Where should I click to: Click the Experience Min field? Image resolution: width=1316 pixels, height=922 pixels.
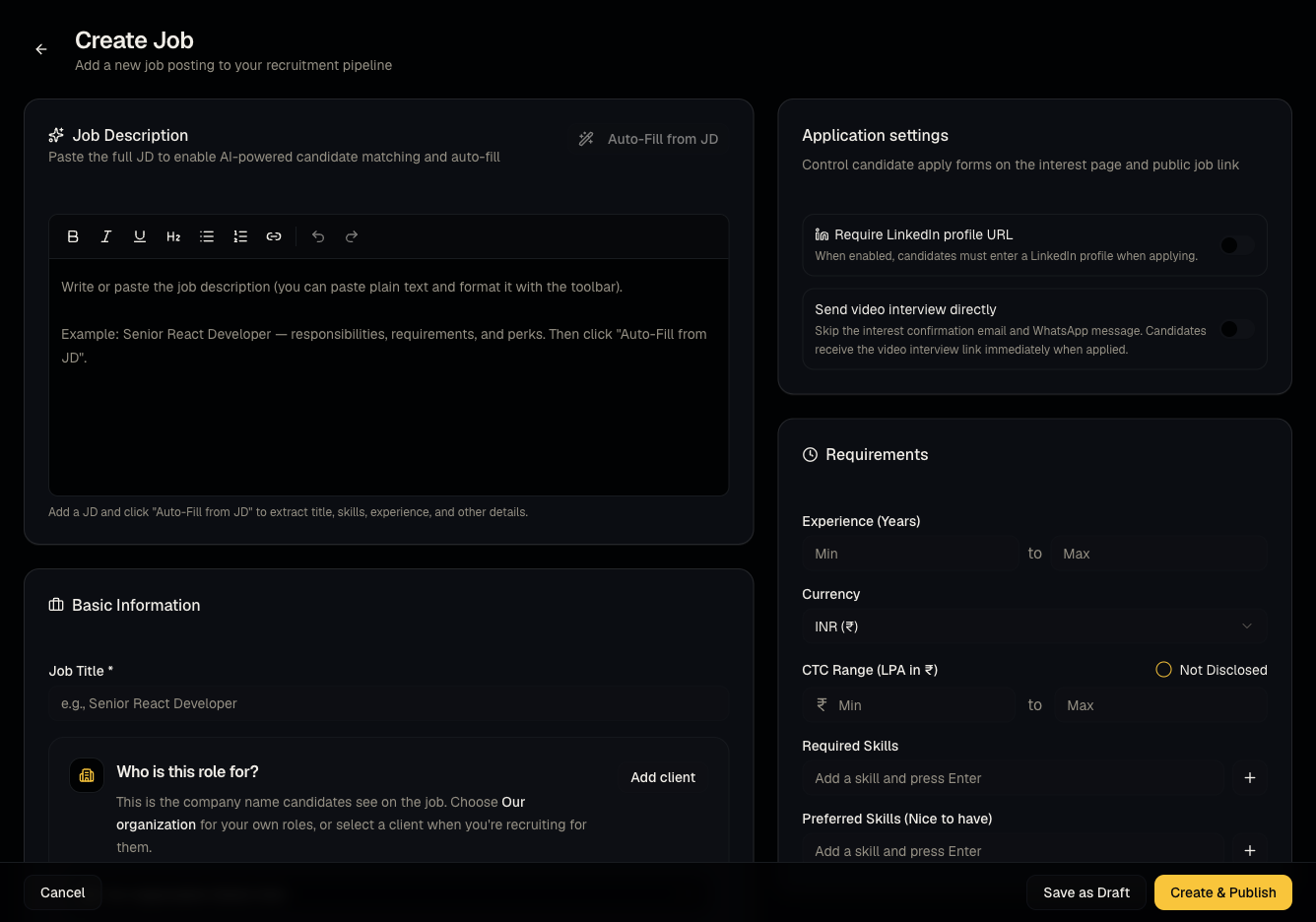pyautogui.click(x=910, y=554)
